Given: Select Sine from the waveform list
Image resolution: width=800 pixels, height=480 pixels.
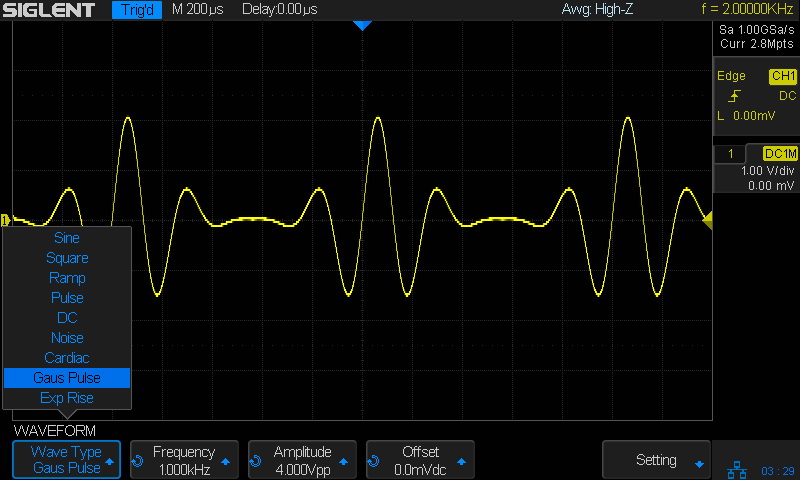Looking at the screenshot, I should click(67, 238).
